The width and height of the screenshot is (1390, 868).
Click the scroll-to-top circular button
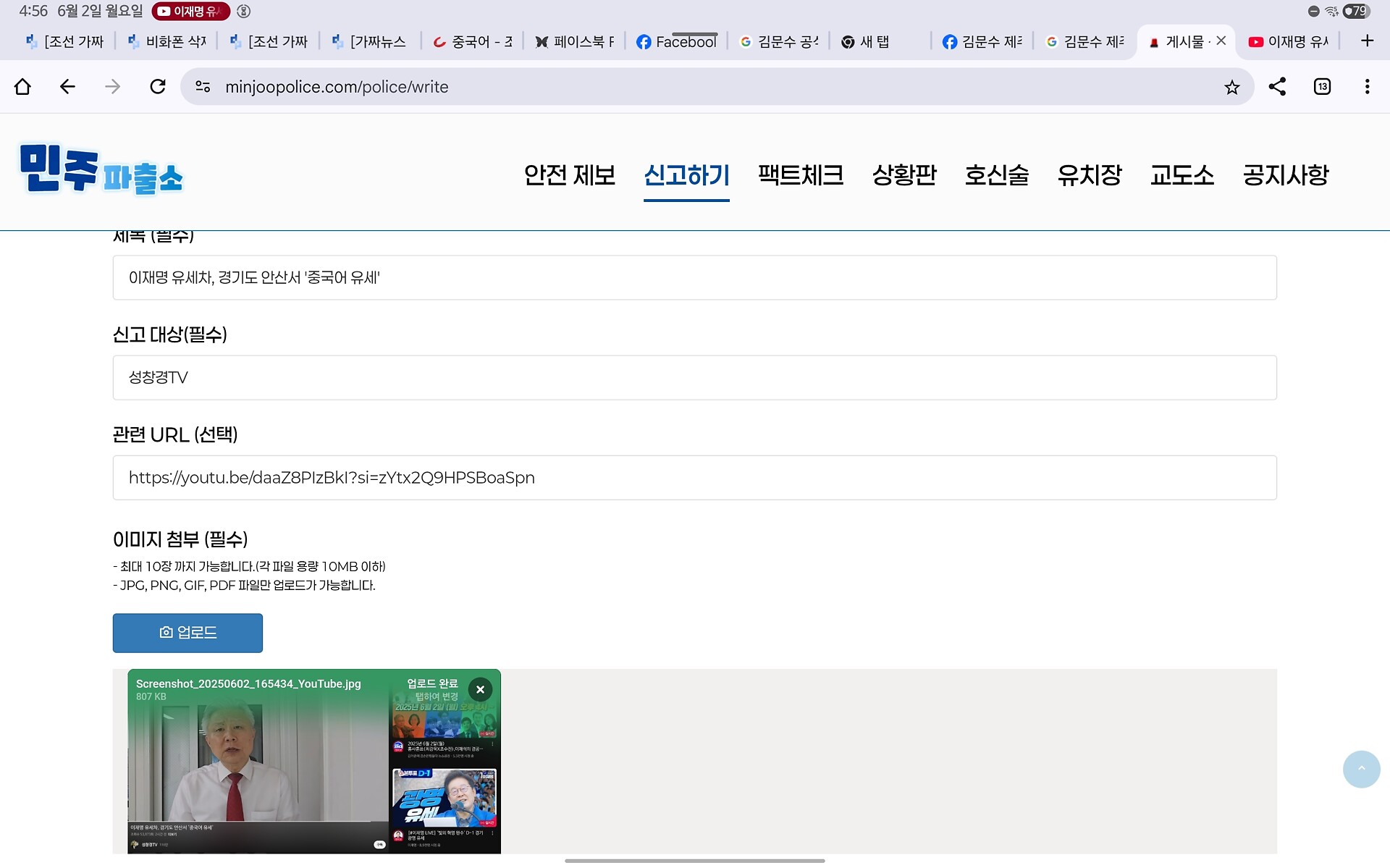pos(1361,769)
